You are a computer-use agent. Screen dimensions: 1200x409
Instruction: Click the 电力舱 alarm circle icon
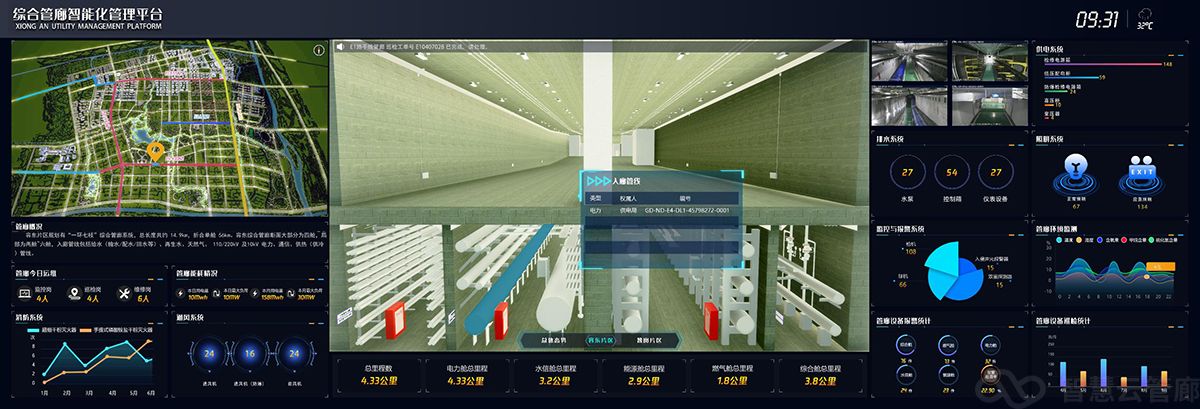pyautogui.click(x=990, y=345)
